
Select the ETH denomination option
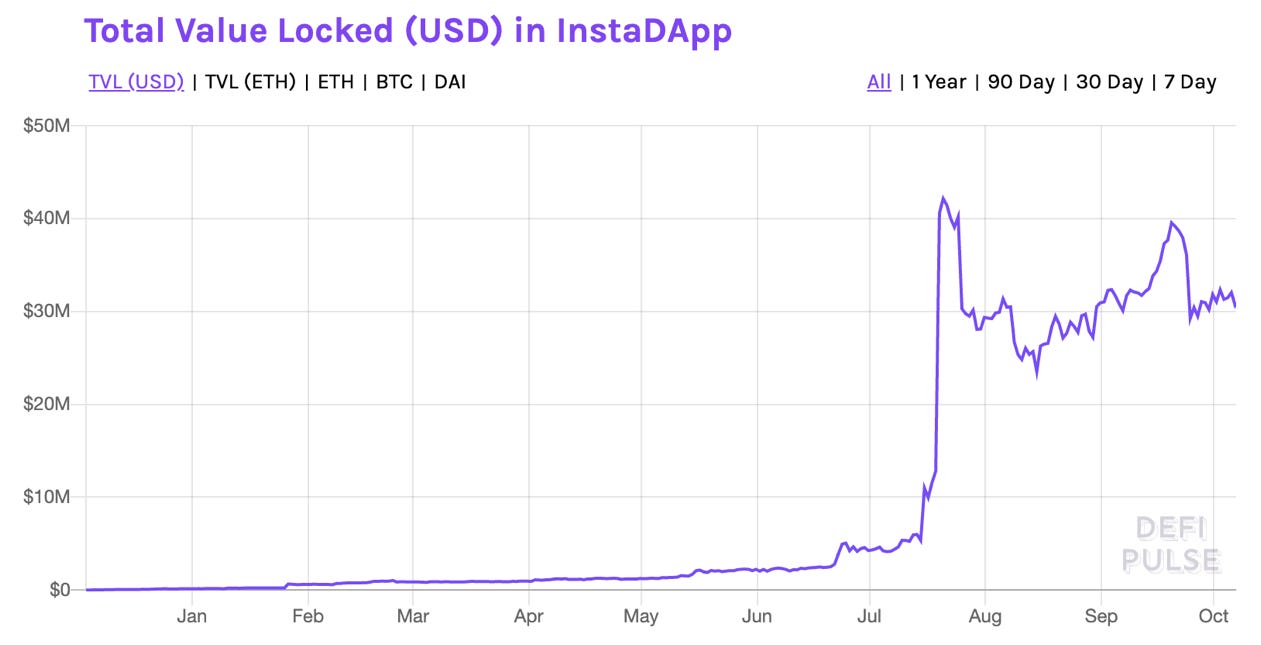coord(335,82)
